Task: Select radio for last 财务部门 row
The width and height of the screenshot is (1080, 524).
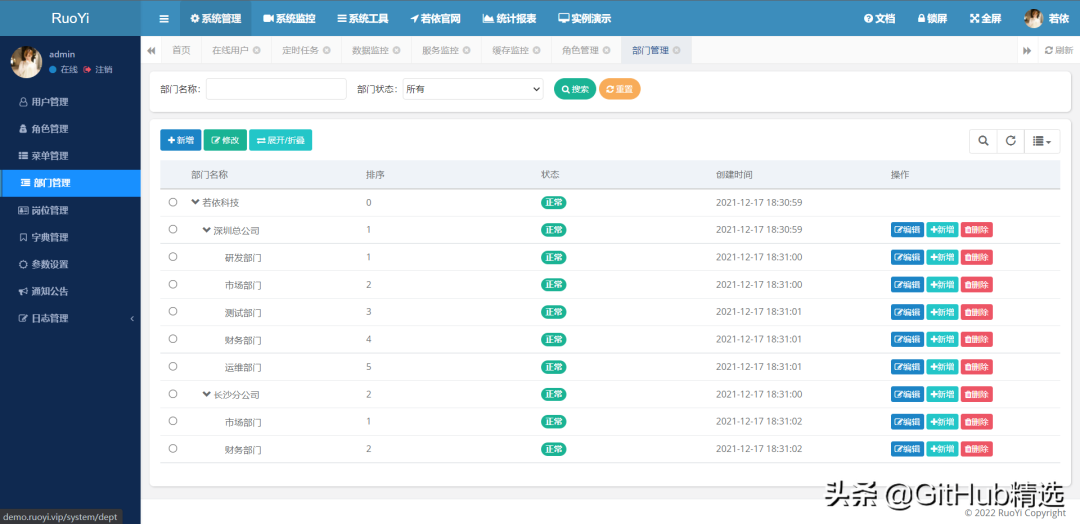Action: (x=173, y=448)
